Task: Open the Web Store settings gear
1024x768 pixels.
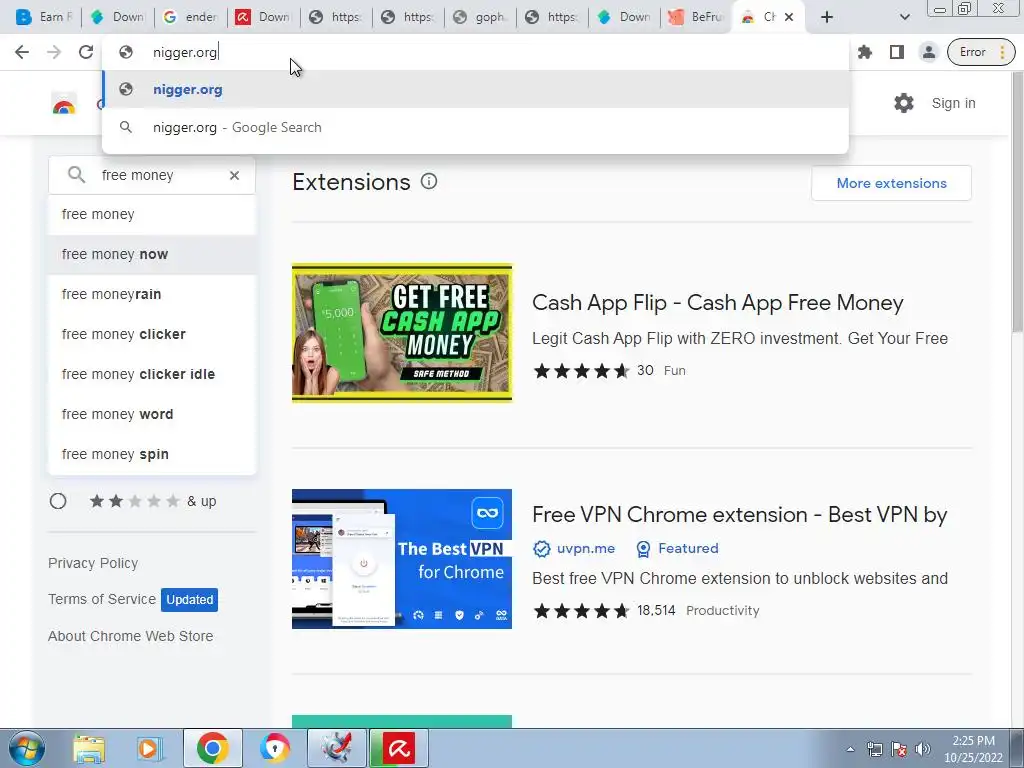Action: click(x=904, y=103)
